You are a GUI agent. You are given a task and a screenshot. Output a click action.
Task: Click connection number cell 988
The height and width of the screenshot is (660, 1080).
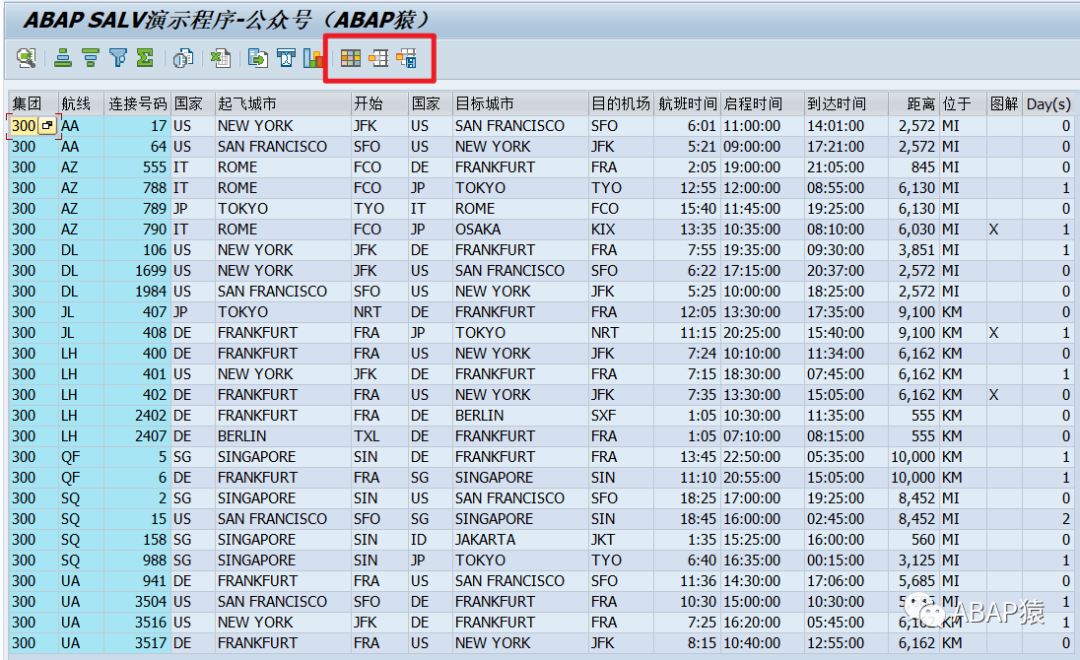click(137, 560)
